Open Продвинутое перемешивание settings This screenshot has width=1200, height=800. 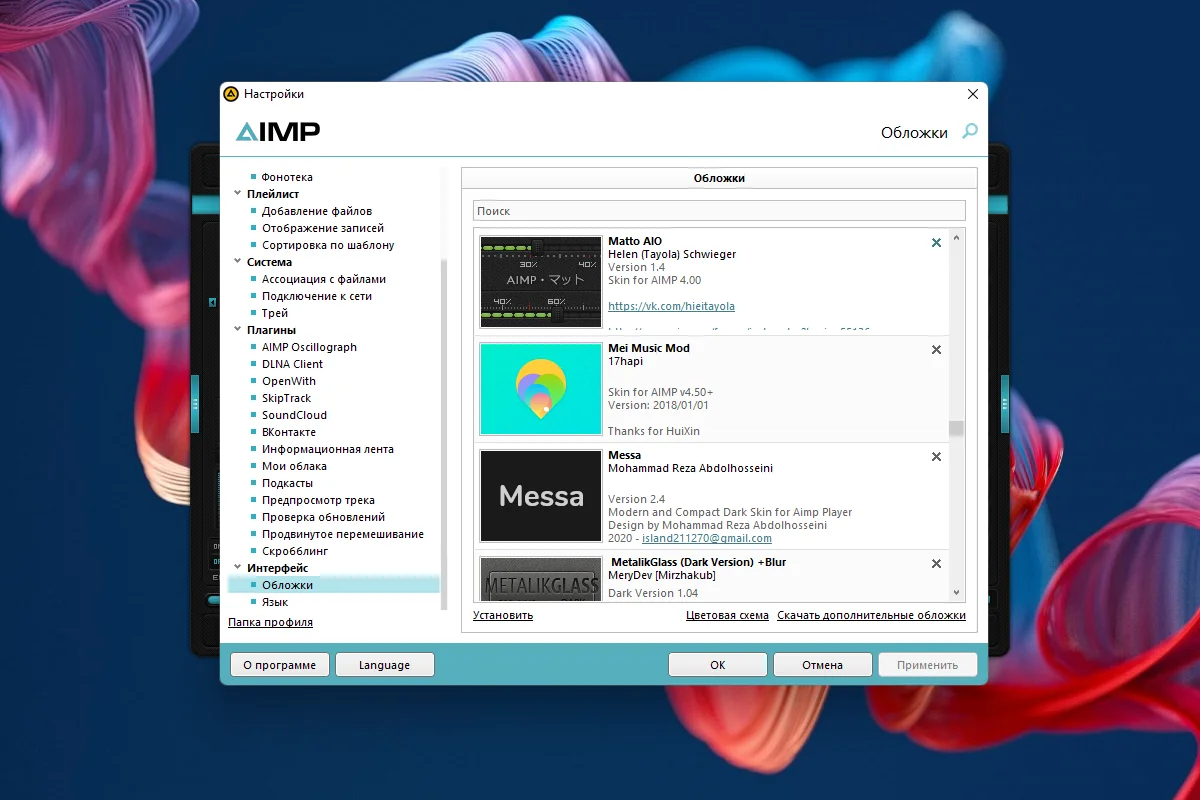click(x=343, y=534)
